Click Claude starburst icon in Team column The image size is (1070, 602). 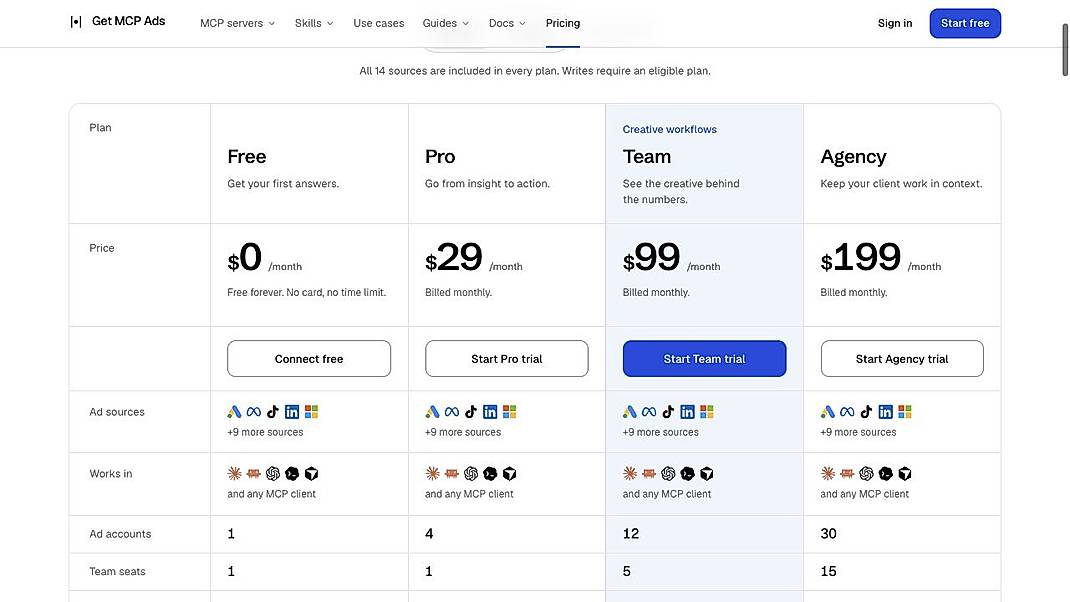point(629,473)
